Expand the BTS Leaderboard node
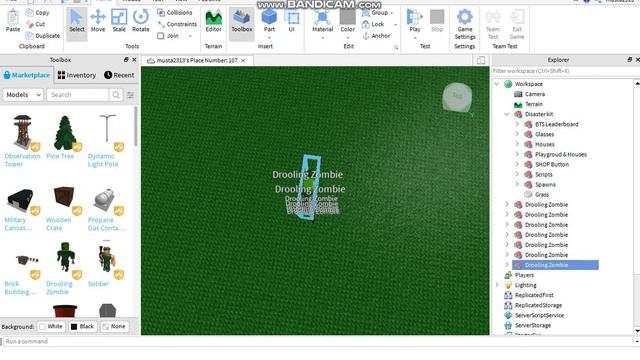This screenshot has width=640, height=360. coord(517,124)
